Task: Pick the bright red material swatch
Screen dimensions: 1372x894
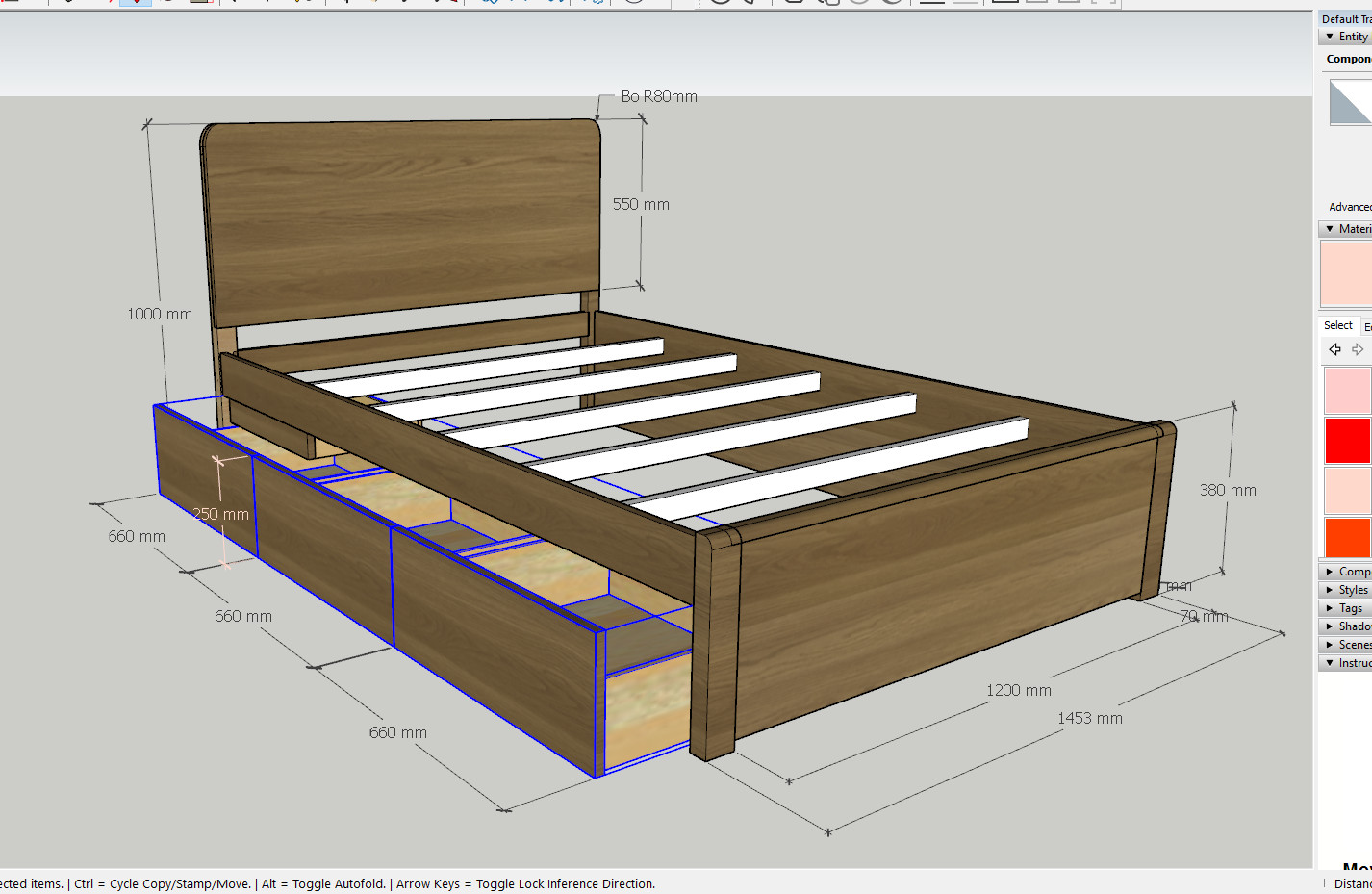Action: point(1347,441)
